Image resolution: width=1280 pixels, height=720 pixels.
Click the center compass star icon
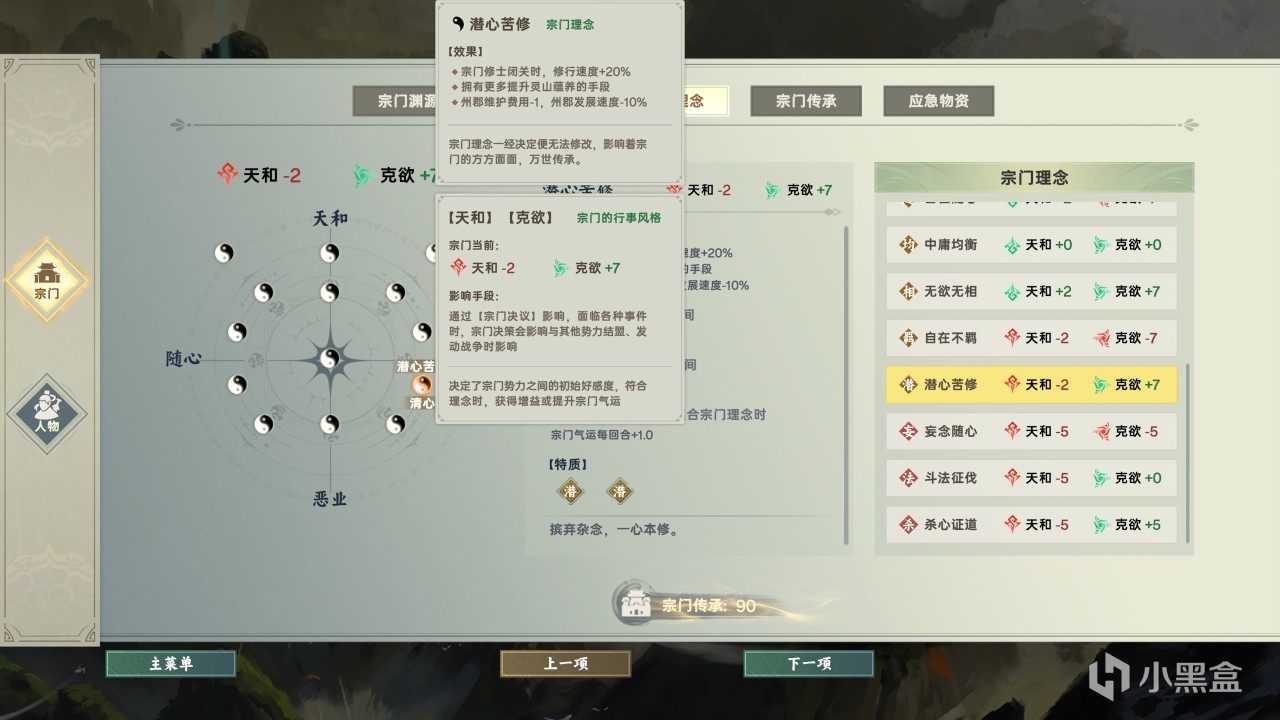click(x=329, y=358)
